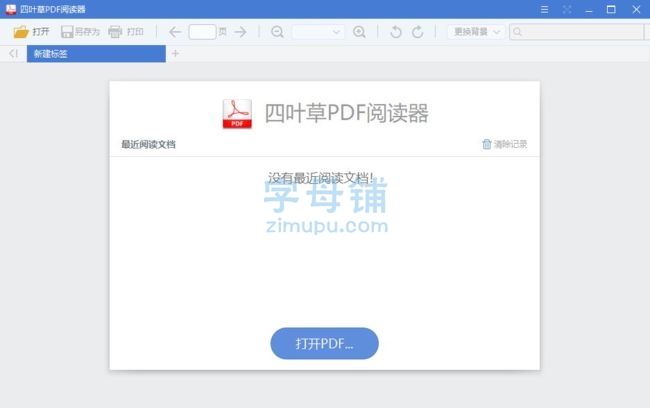The height and width of the screenshot is (408, 650).
Task: Add a new tab with plus icon
Action: point(175,53)
